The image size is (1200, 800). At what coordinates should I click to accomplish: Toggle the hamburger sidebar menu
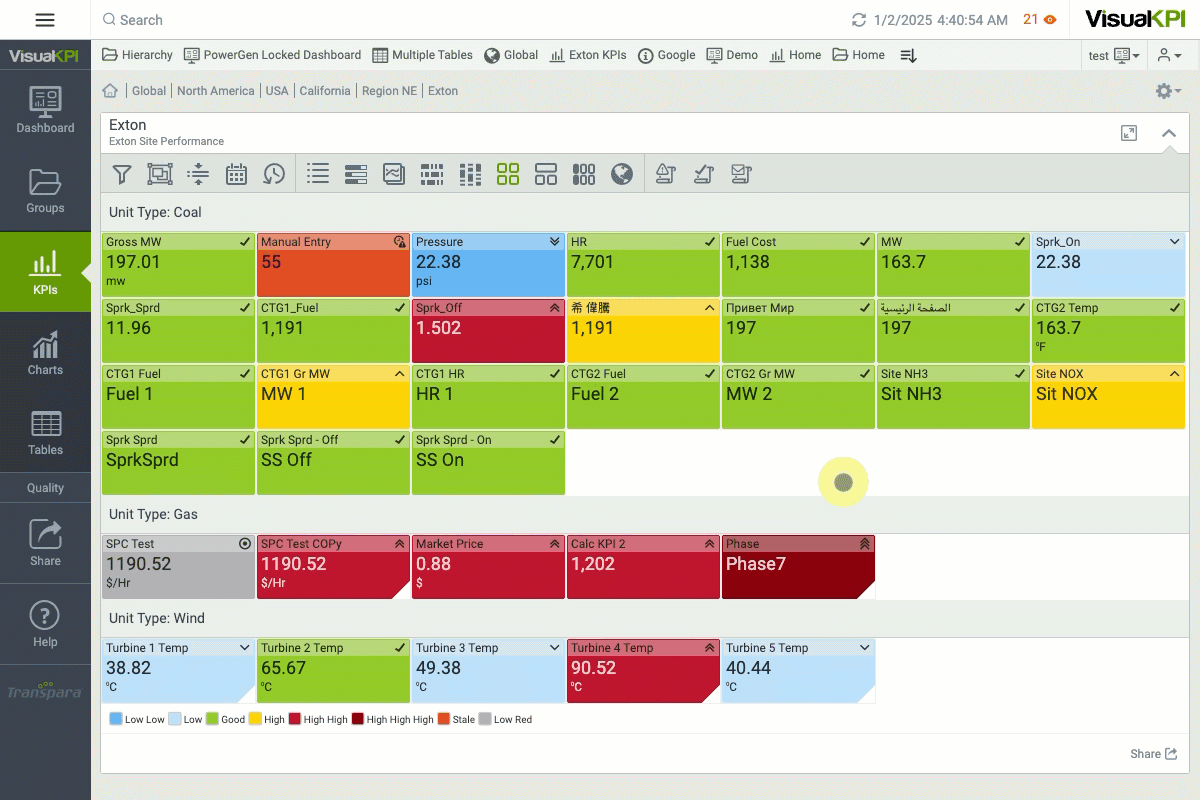coord(45,20)
